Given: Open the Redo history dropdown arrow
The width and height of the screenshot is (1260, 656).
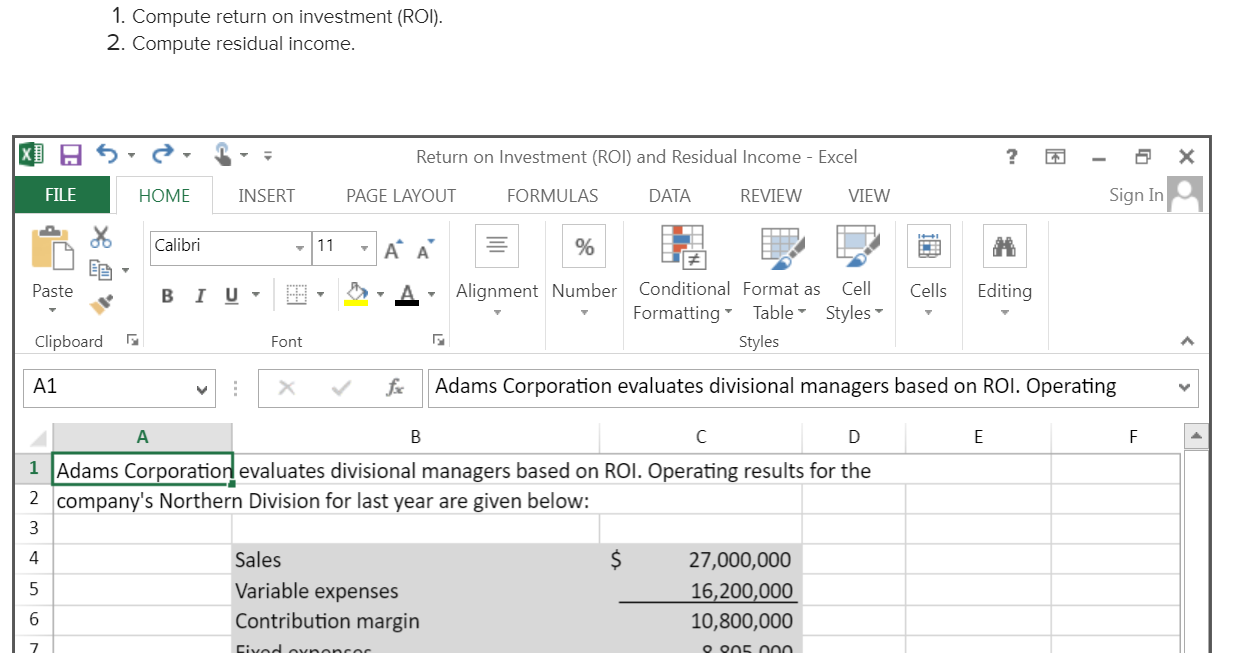Looking at the screenshot, I should pos(186,157).
